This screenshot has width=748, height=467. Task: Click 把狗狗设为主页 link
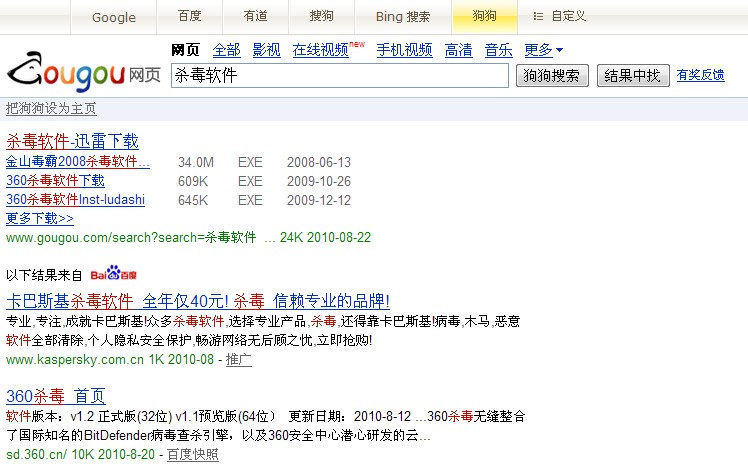[x=51, y=108]
